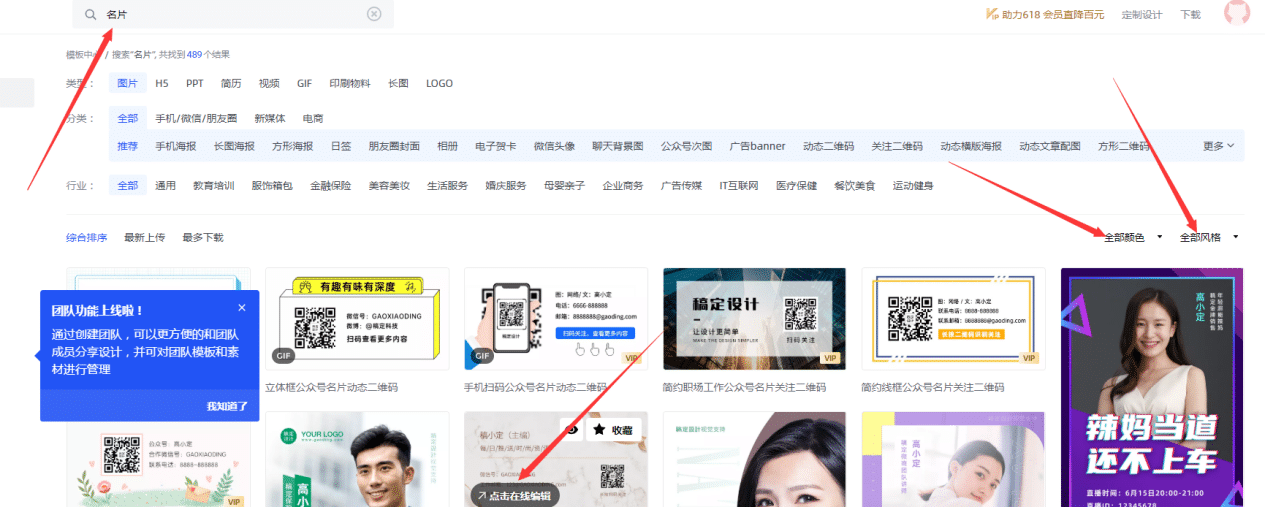This screenshot has width=1265, height=507.
Task: Click the search magnifier icon
Action: (x=91, y=15)
